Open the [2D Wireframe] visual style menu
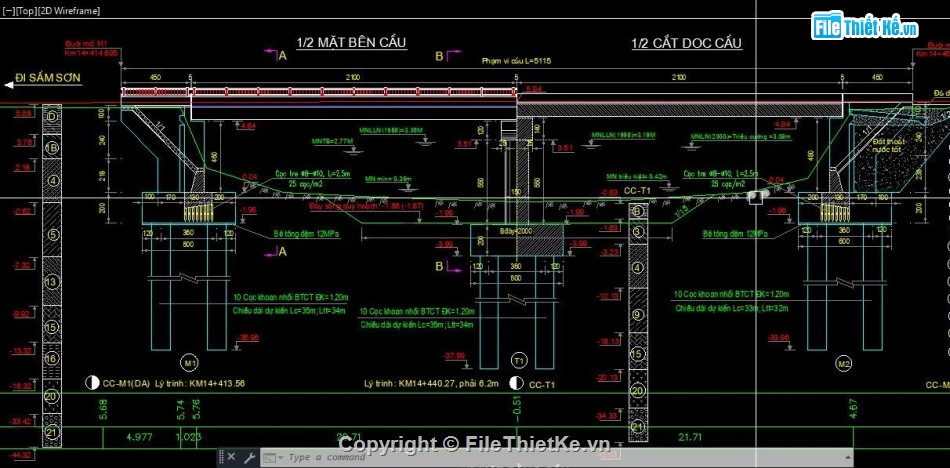The height and width of the screenshot is (468, 950). click(x=69, y=11)
